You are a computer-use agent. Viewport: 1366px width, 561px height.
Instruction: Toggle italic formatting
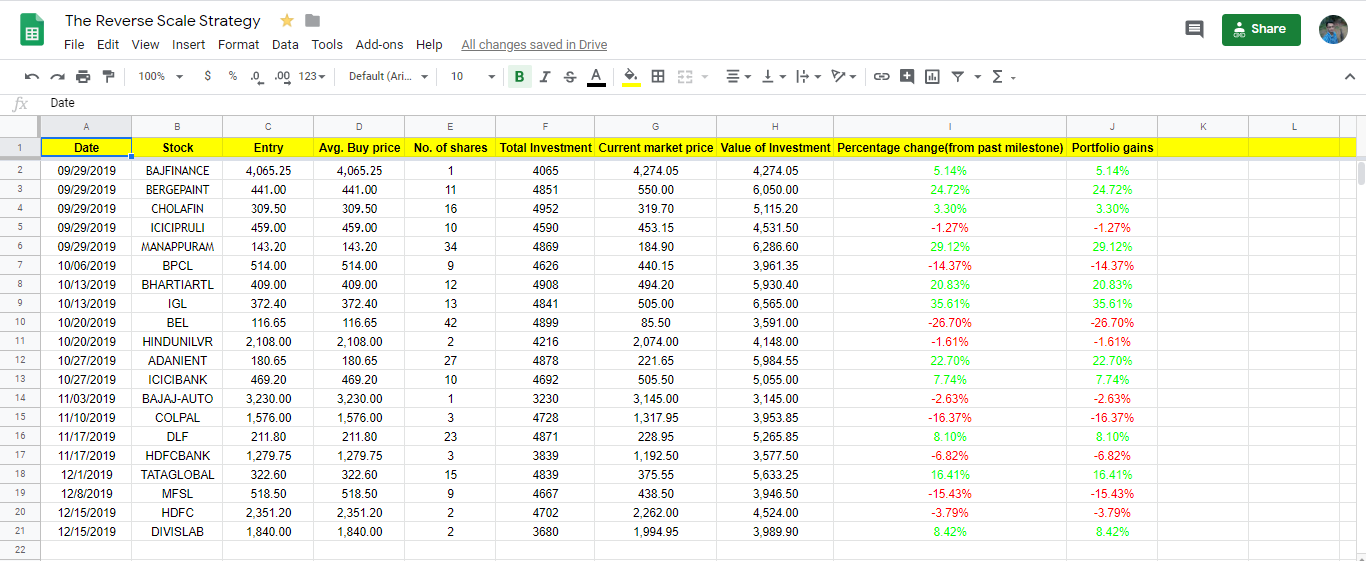(545, 76)
